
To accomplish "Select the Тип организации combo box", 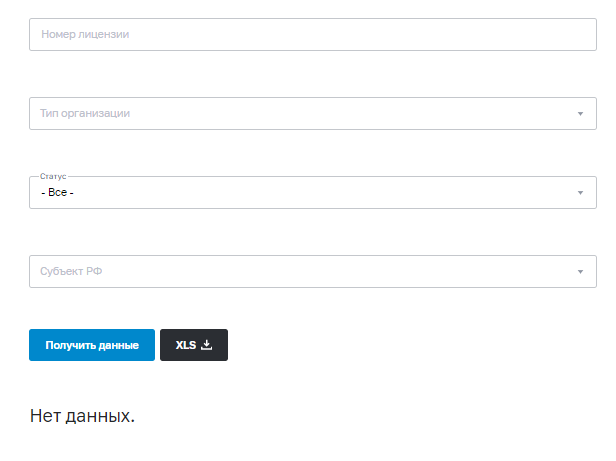I will tap(313, 114).
